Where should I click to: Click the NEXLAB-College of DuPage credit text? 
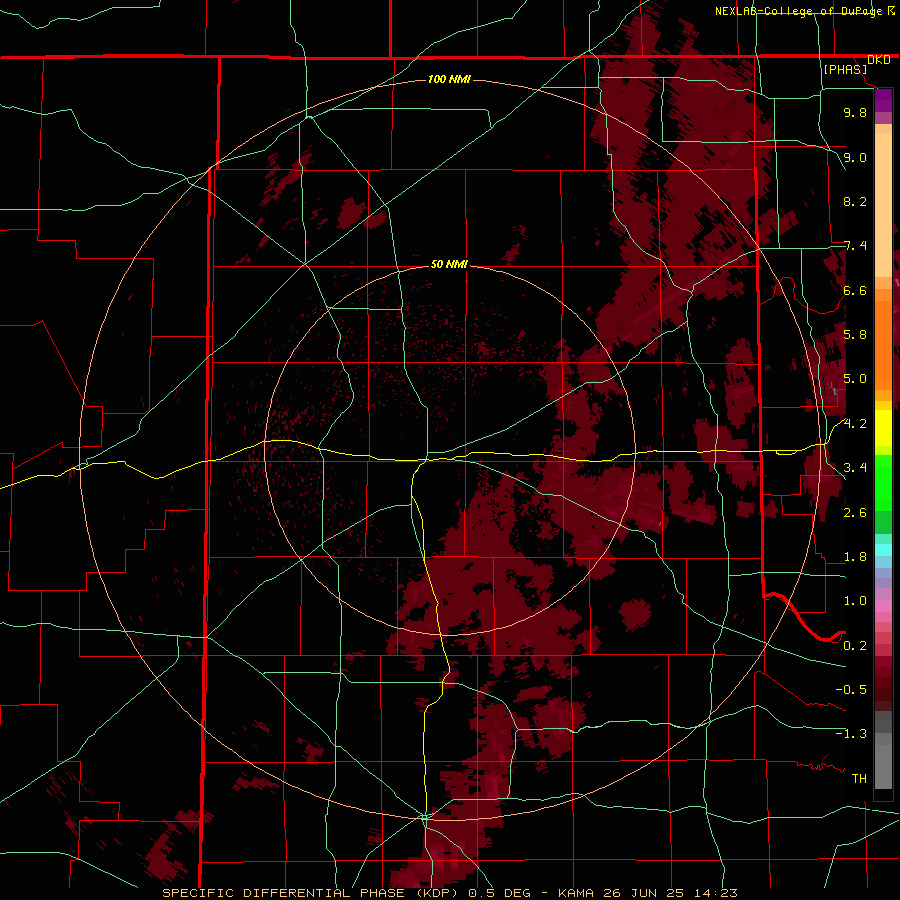click(799, 11)
